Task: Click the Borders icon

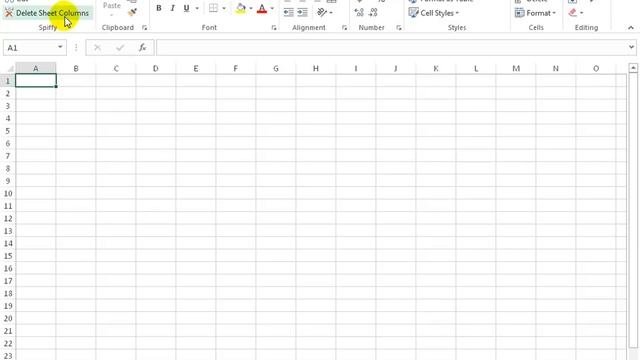Action: pos(213,8)
